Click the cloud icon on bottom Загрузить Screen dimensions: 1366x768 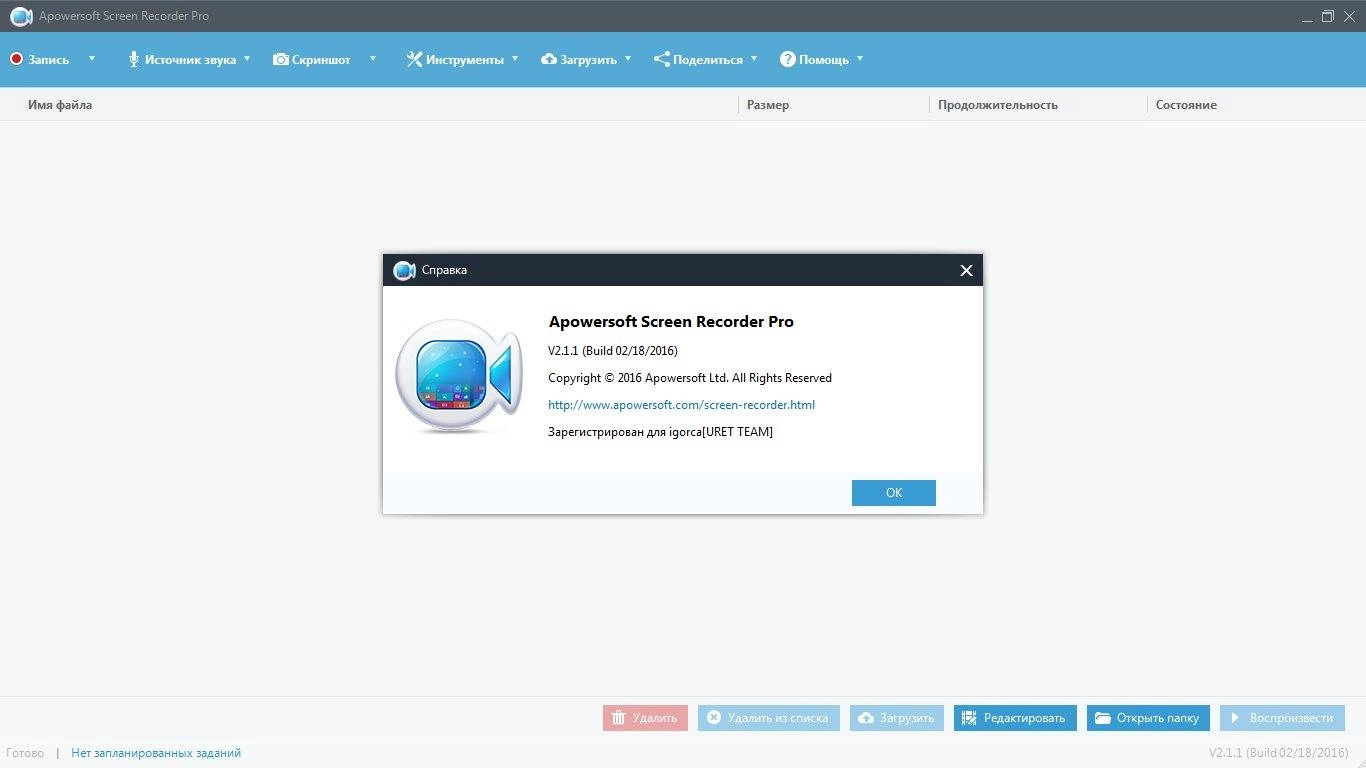coord(866,718)
